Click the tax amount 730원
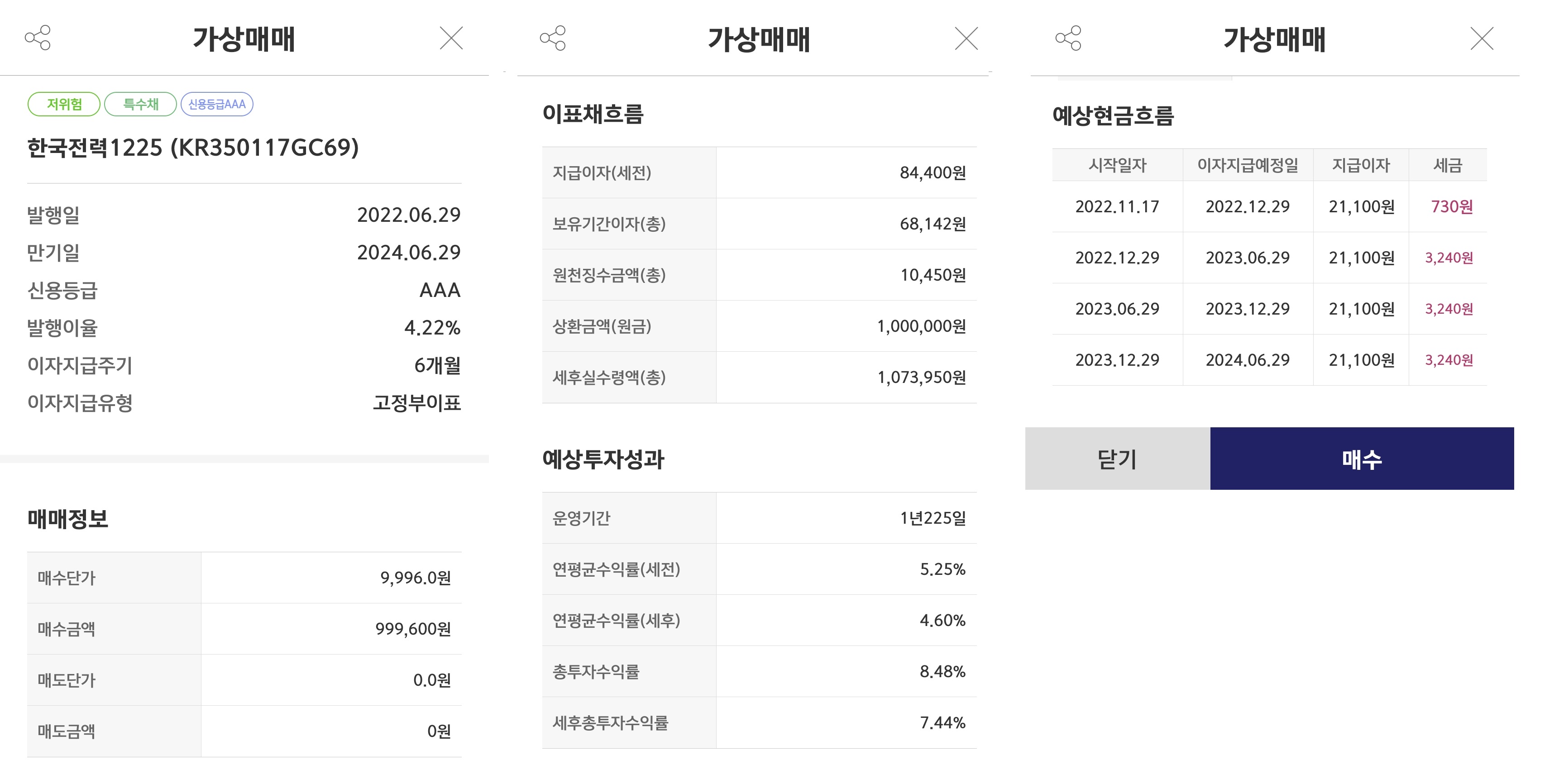This screenshot has width=1559, height=784. pos(1452,207)
